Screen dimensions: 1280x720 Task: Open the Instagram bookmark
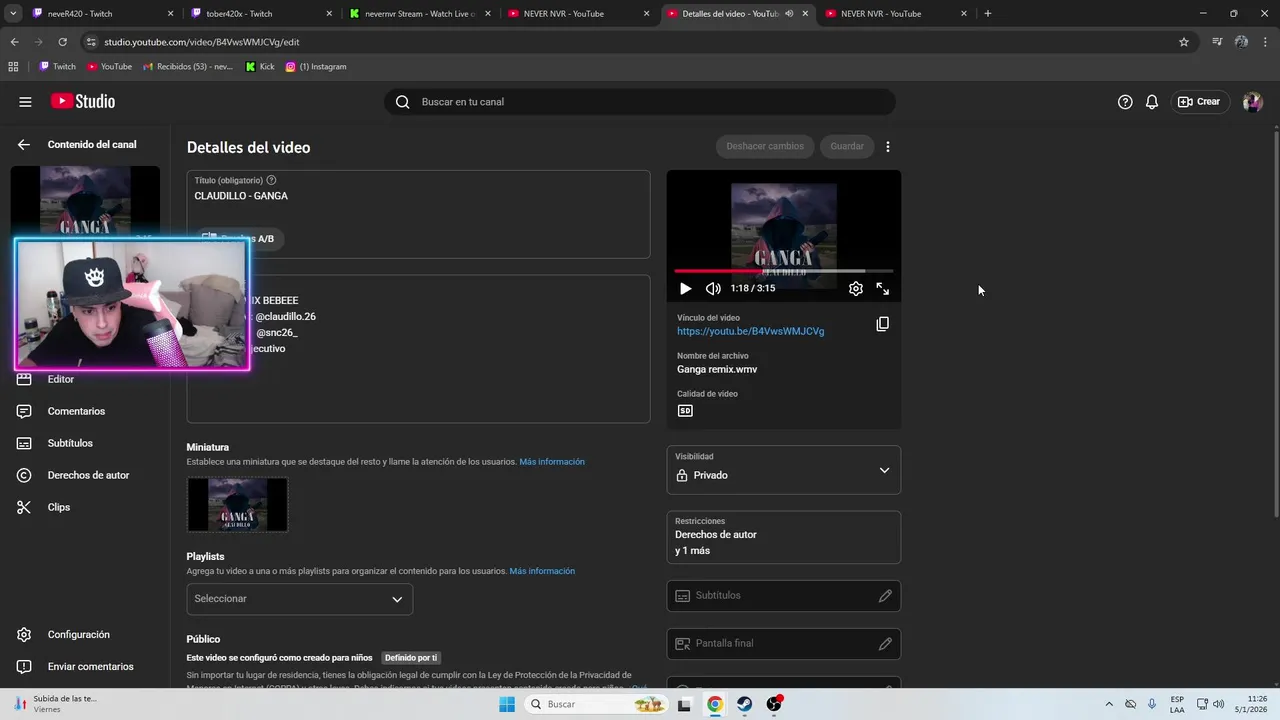coord(316,67)
